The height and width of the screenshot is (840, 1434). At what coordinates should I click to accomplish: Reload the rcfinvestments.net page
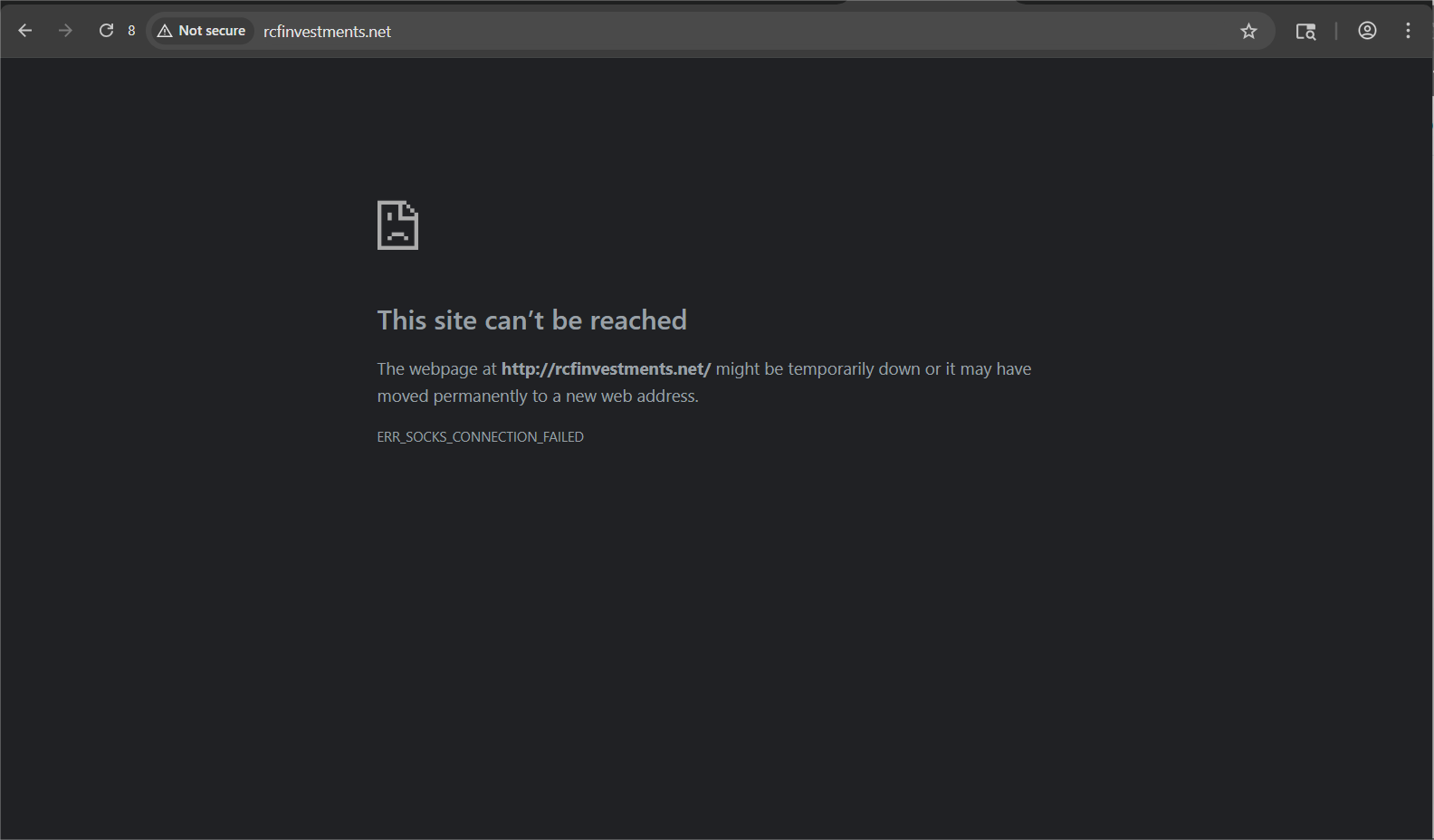click(x=106, y=31)
